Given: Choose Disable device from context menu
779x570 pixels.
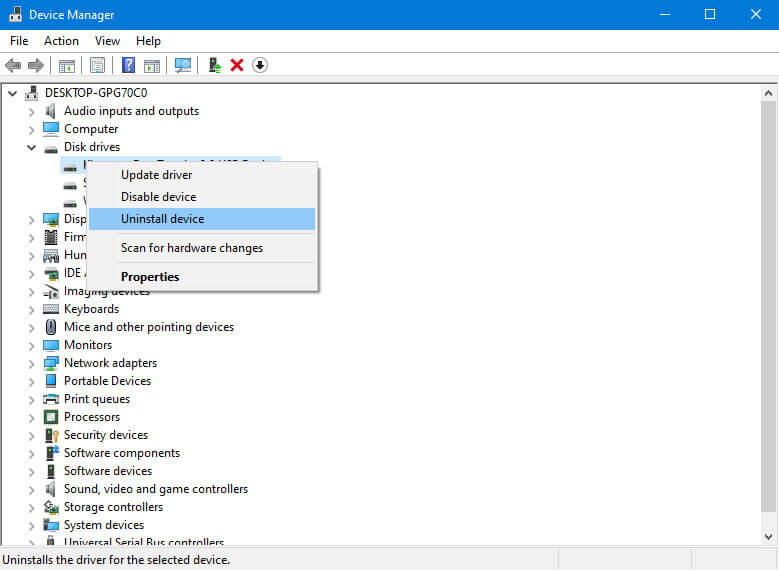Looking at the screenshot, I should click(202, 197).
